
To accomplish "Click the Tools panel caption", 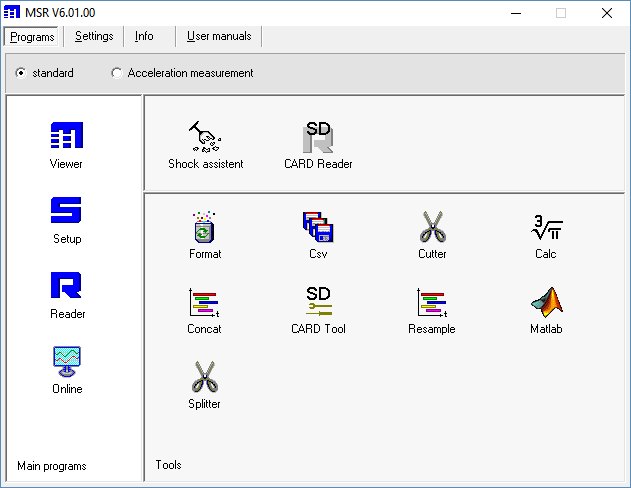I will 168,465.
